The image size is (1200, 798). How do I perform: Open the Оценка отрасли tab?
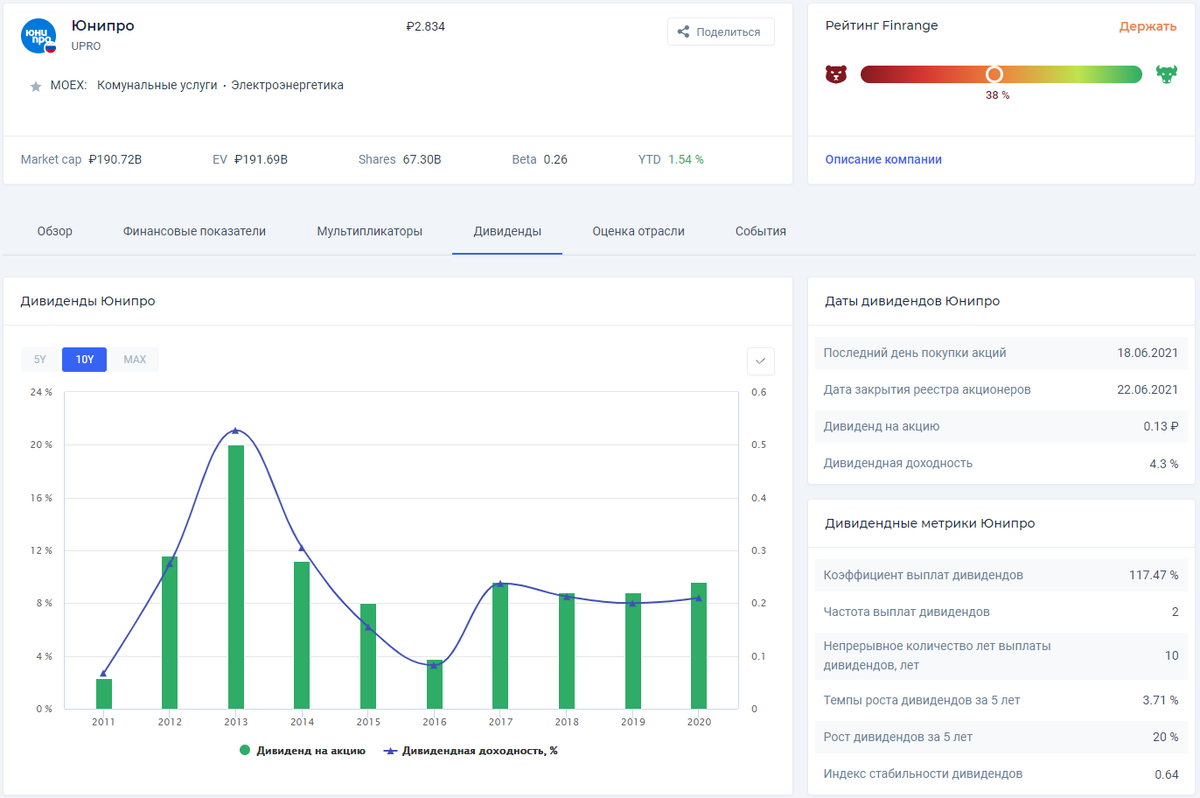638,231
